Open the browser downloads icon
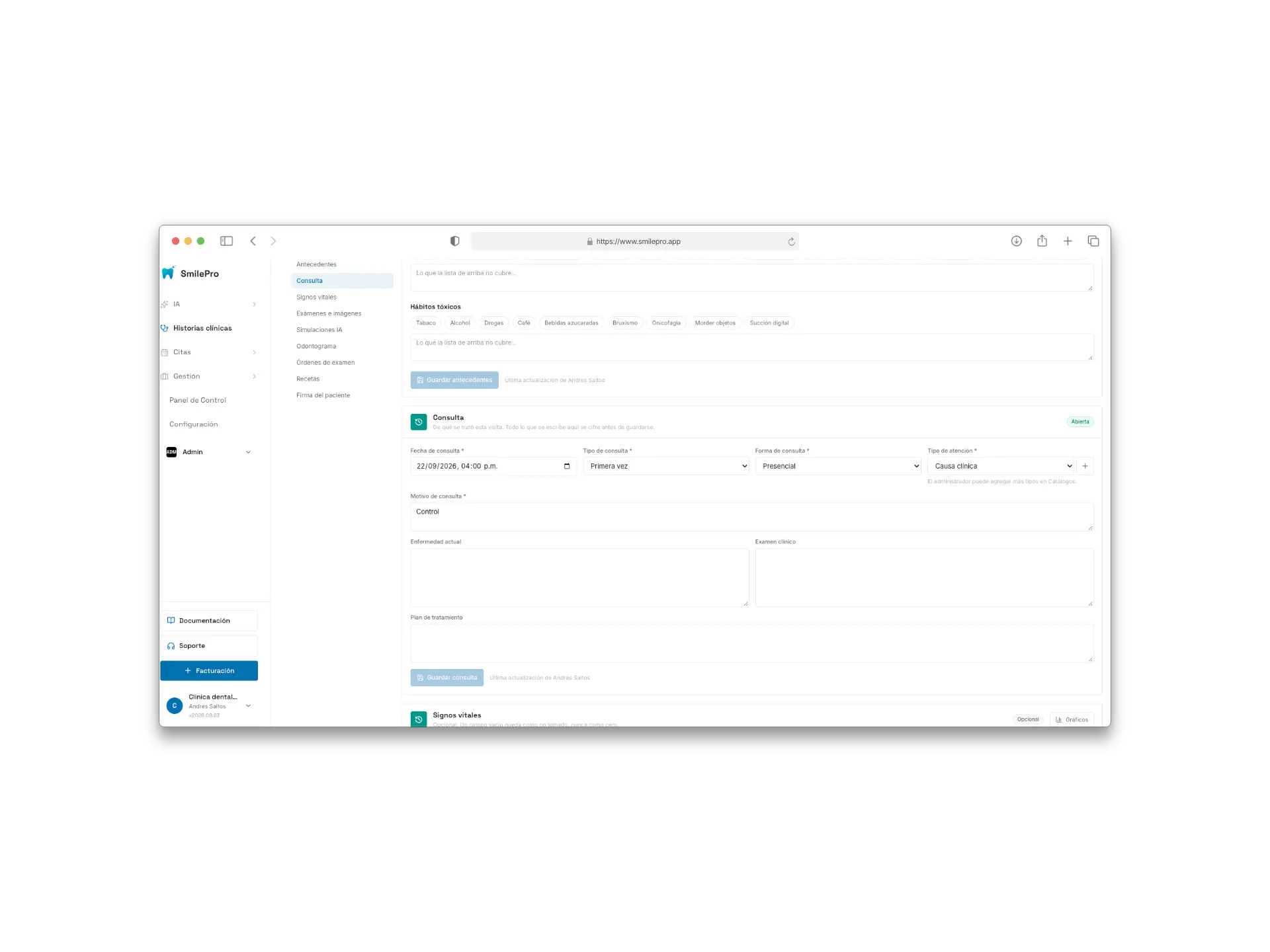1270x952 pixels. [1017, 241]
